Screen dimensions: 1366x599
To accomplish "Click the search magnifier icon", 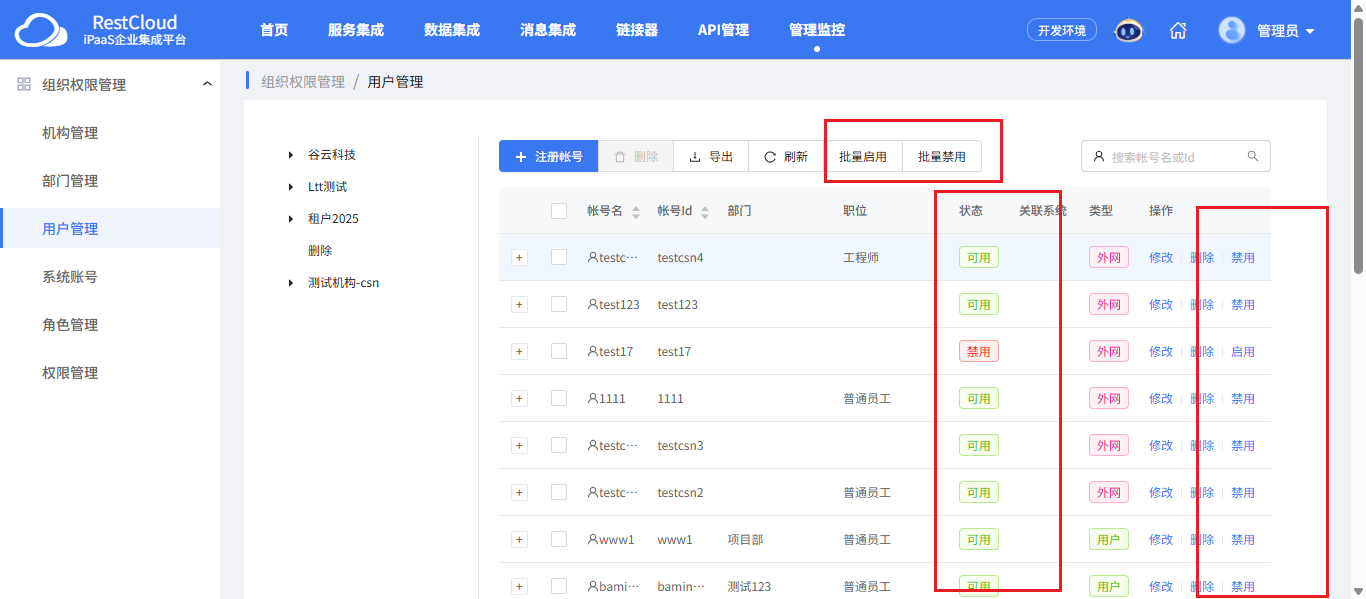I will click(1253, 157).
